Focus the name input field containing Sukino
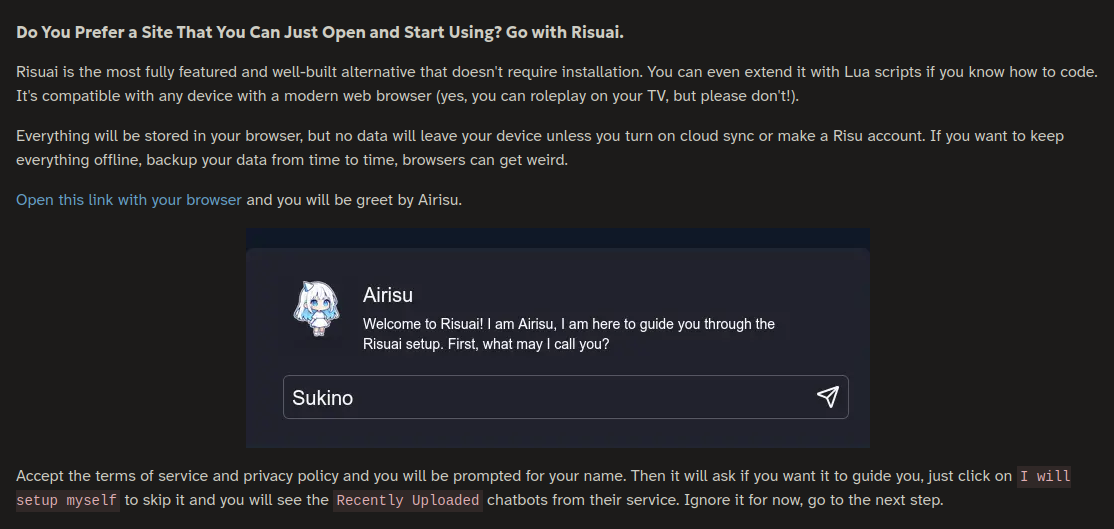1114x529 pixels. (x=566, y=397)
